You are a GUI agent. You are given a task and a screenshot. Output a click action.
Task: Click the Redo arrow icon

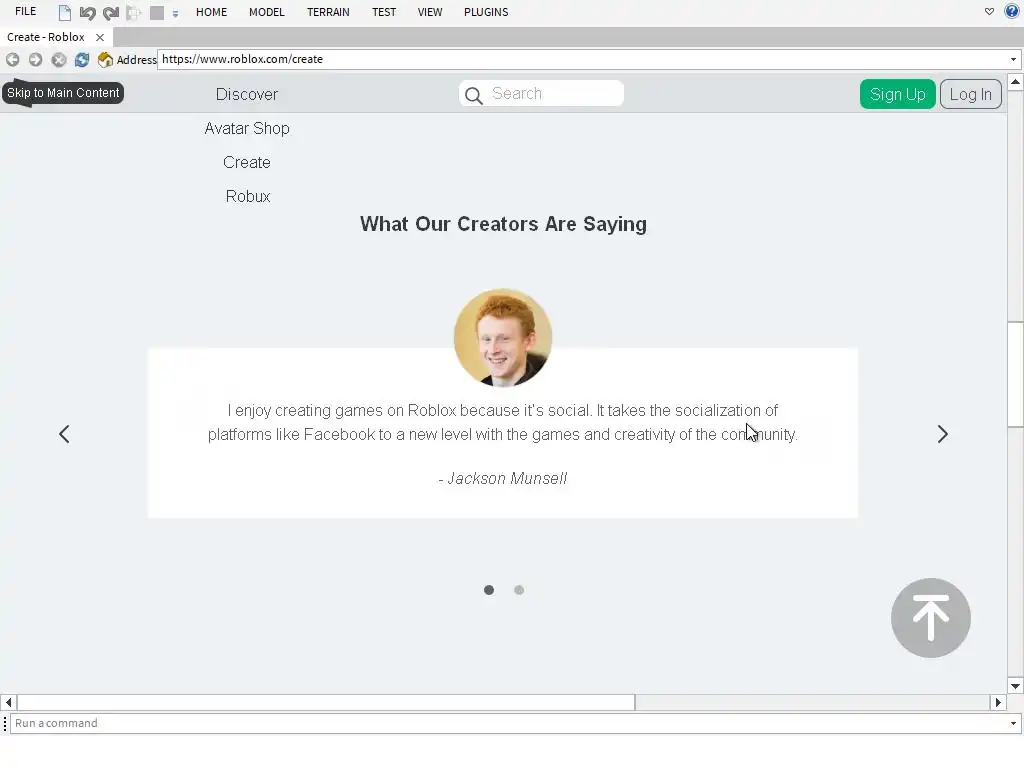coord(111,12)
